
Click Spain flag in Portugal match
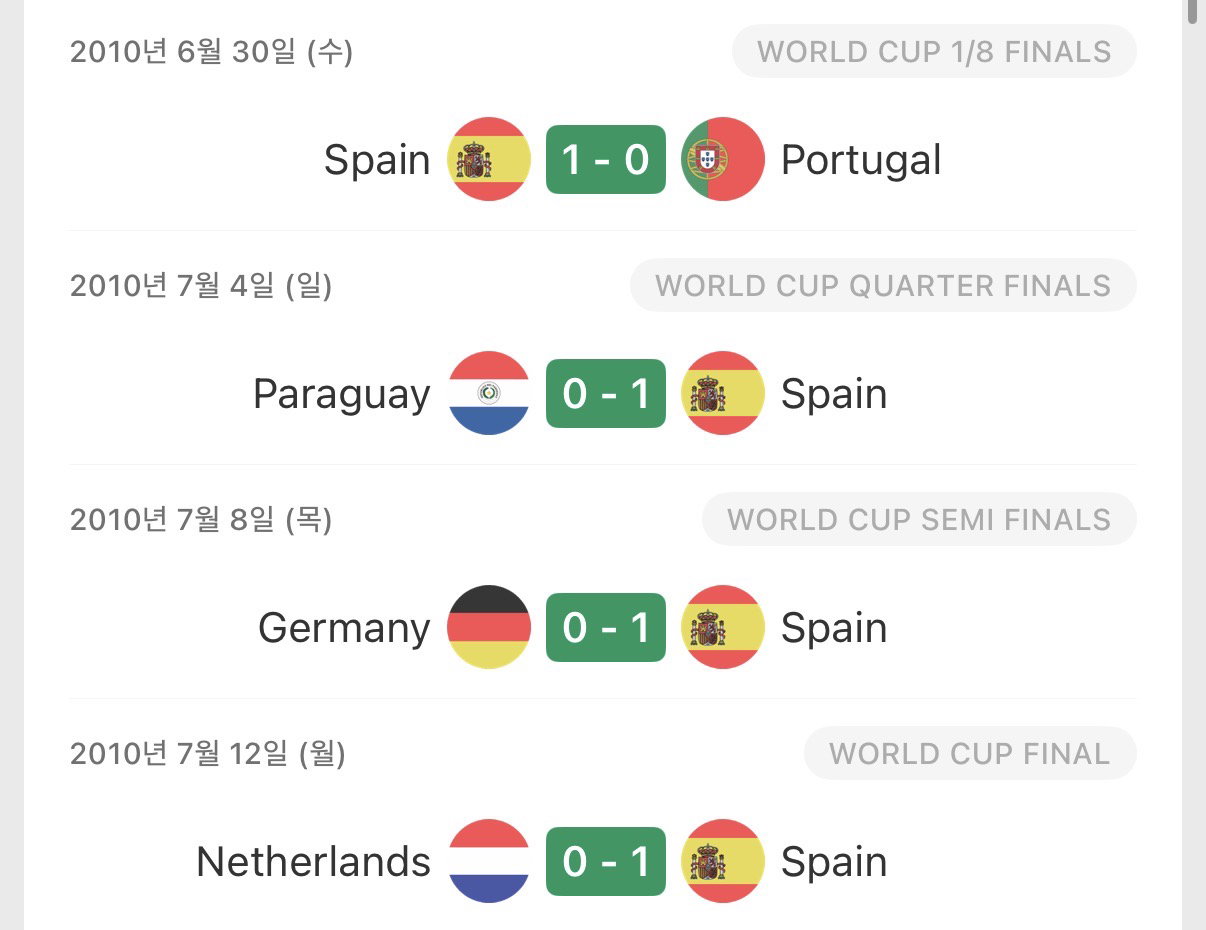pos(488,159)
